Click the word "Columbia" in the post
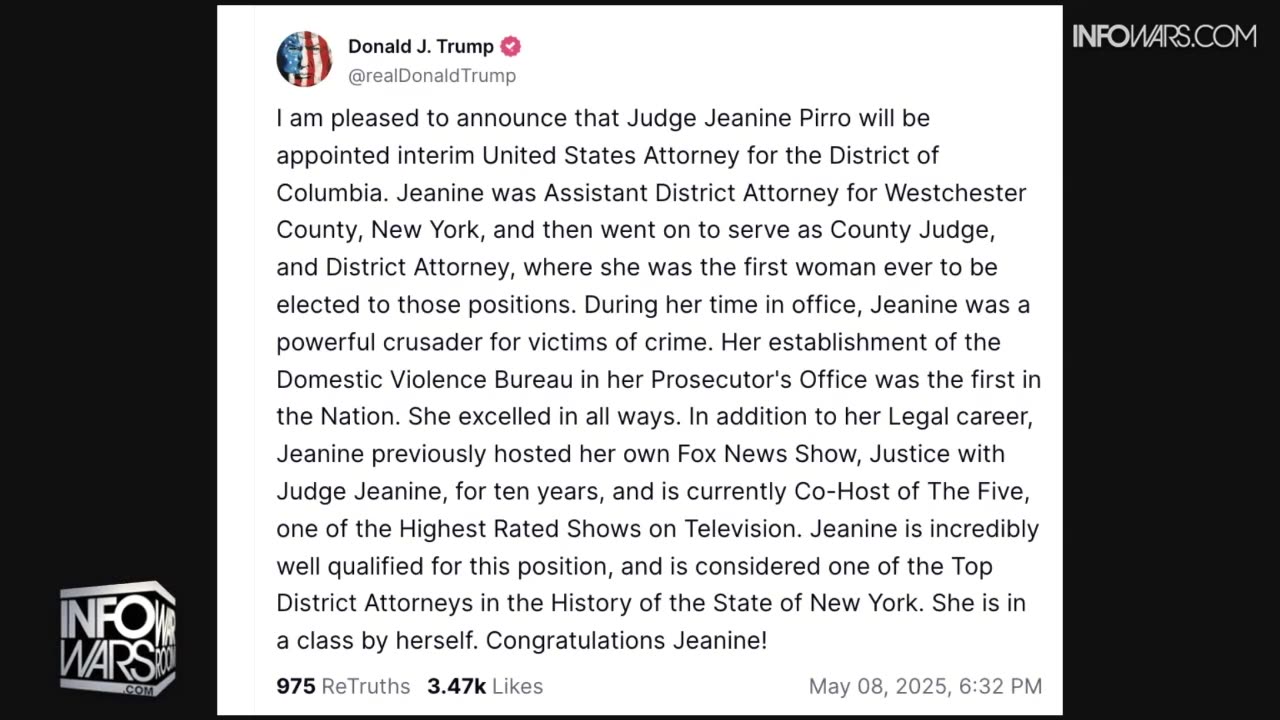1280x720 pixels. (322, 193)
